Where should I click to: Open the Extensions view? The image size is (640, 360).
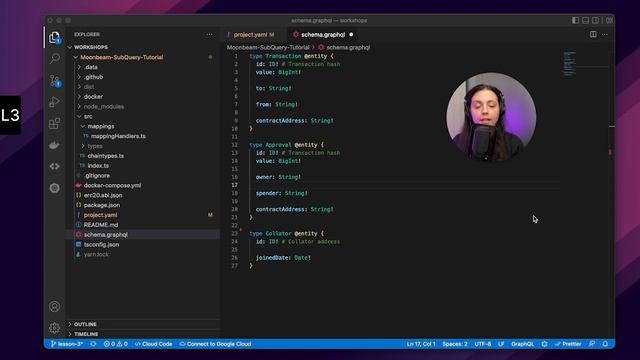point(54,123)
